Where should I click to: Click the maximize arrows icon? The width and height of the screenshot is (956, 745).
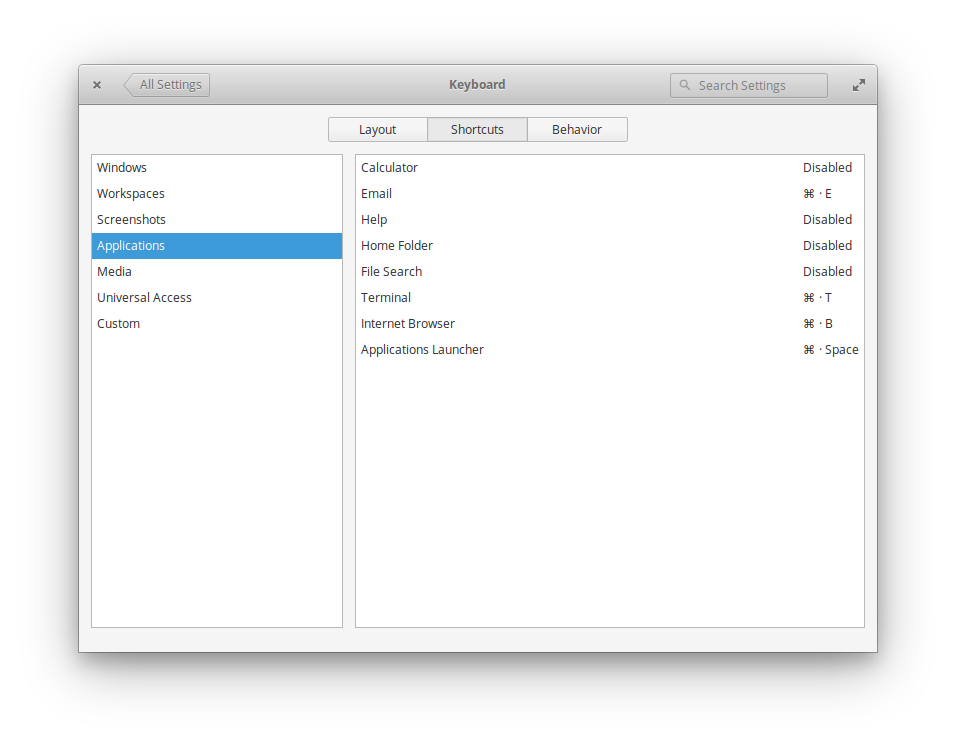click(858, 85)
